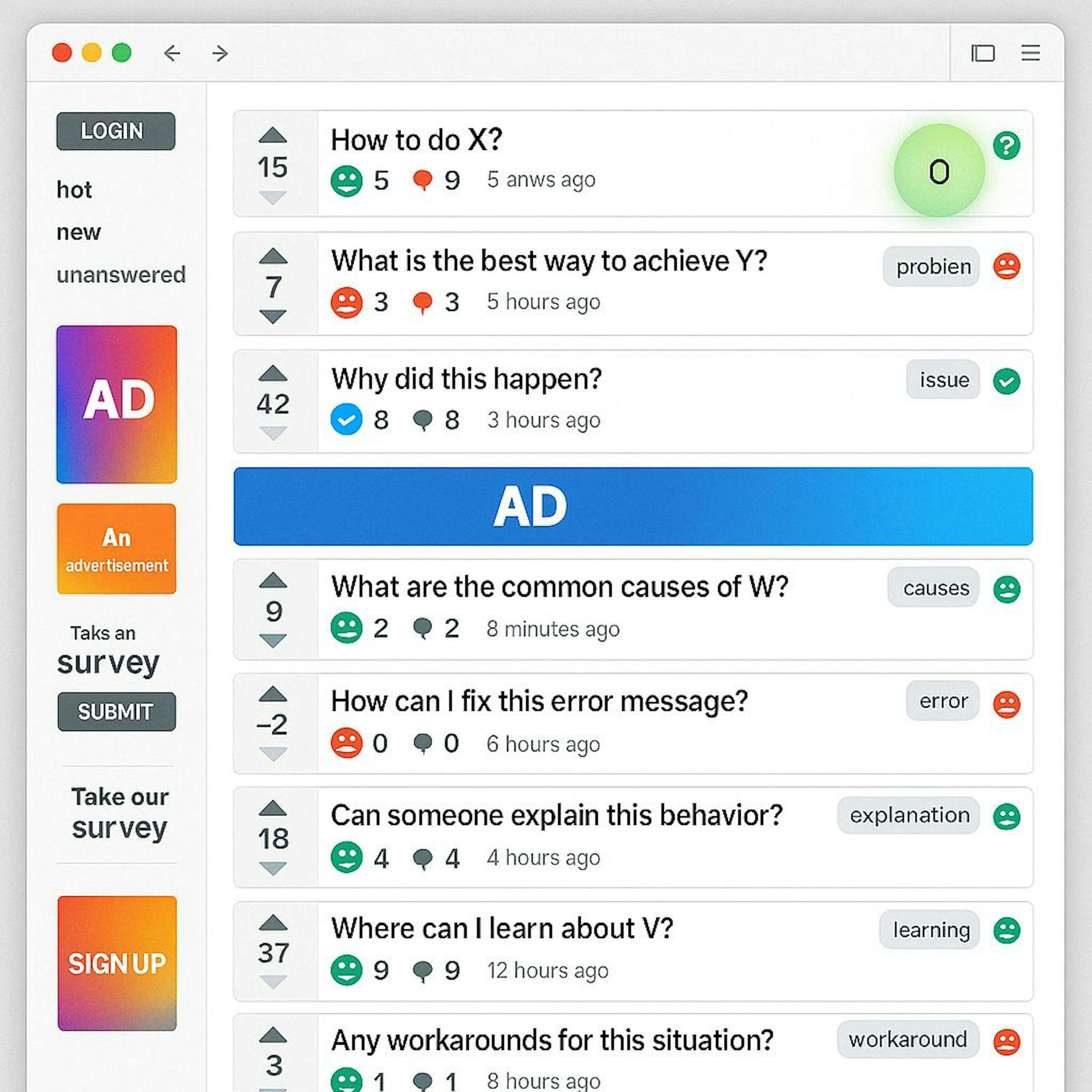Open the 'explanation' tag
The width and height of the screenshot is (1092, 1092).
click(908, 815)
